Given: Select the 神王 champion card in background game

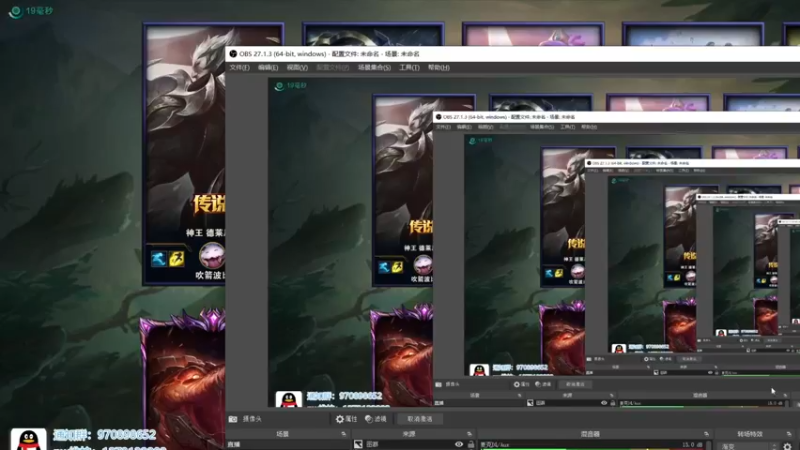Looking at the screenshot, I should (x=186, y=153).
